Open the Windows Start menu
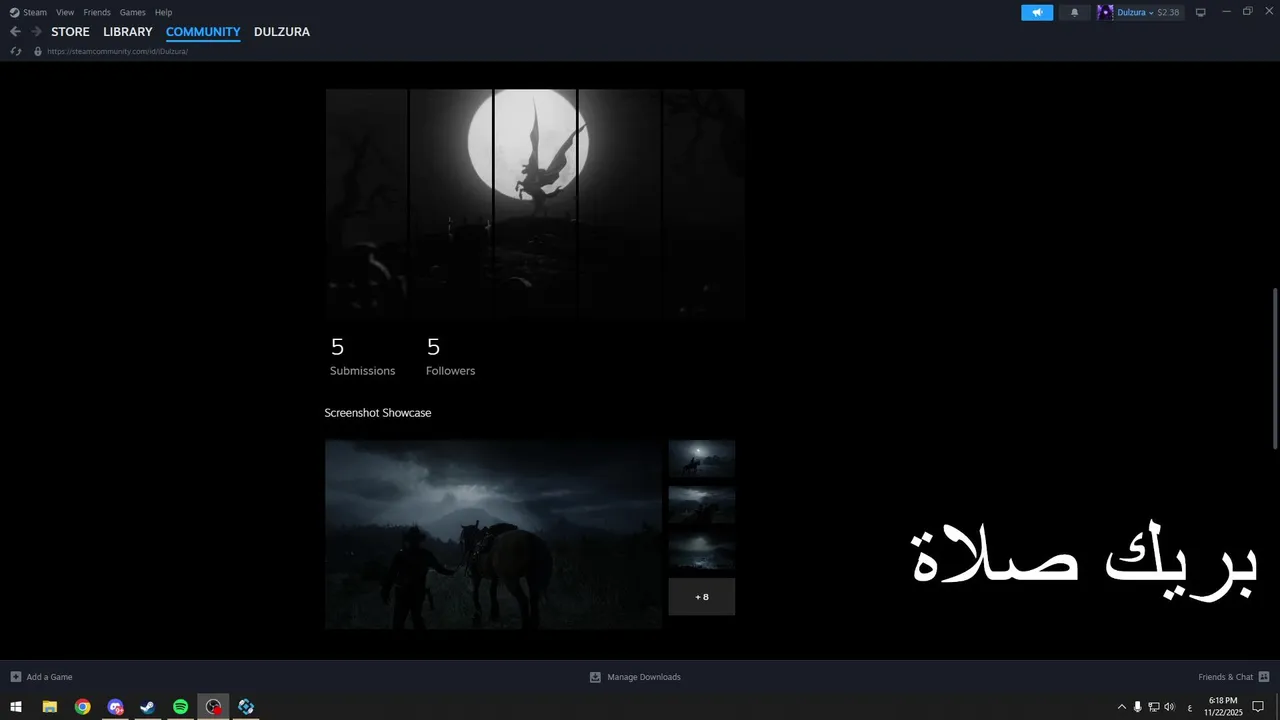This screenshot has height=720, width=1280. click(16, 707)
